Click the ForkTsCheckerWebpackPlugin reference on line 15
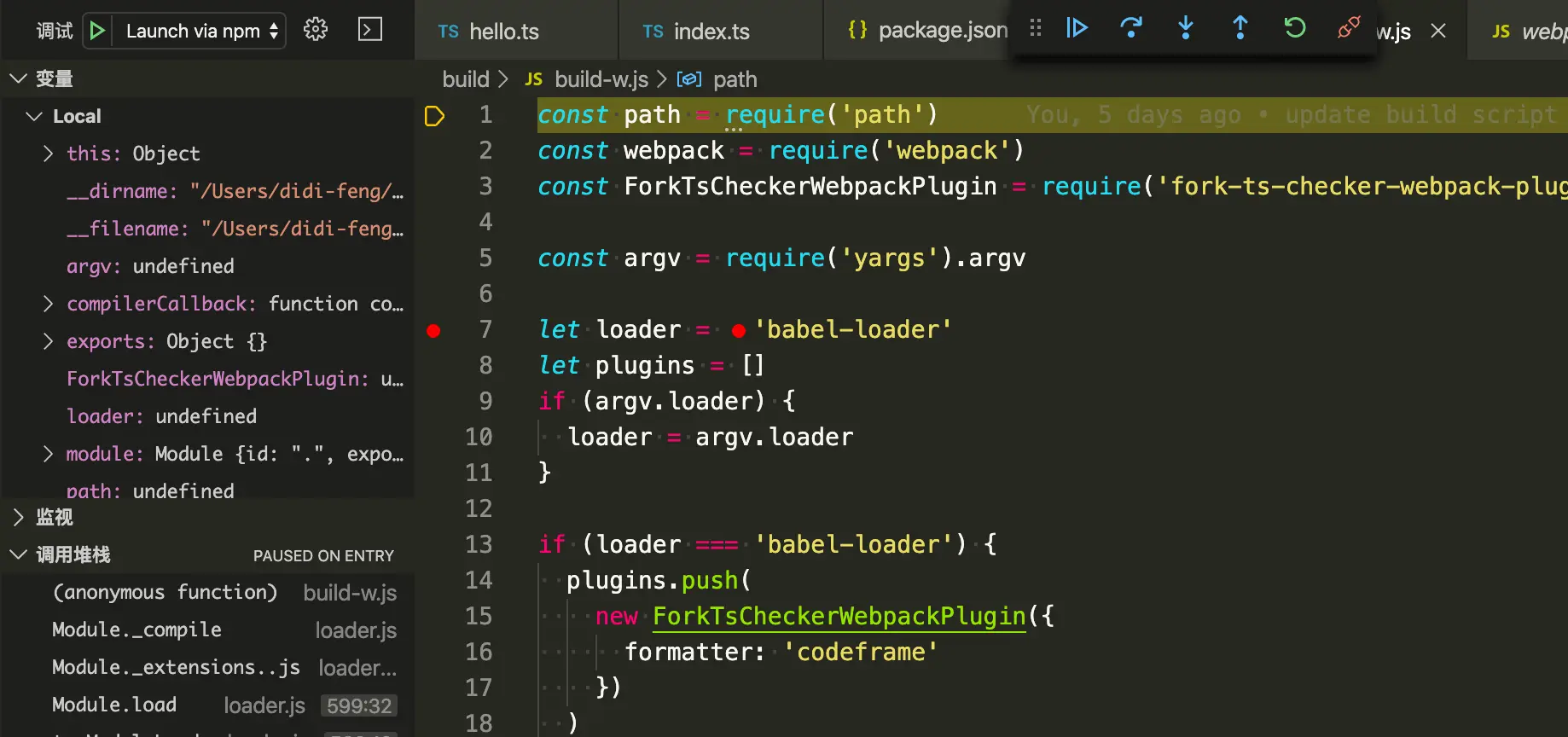 click(839, 616)
